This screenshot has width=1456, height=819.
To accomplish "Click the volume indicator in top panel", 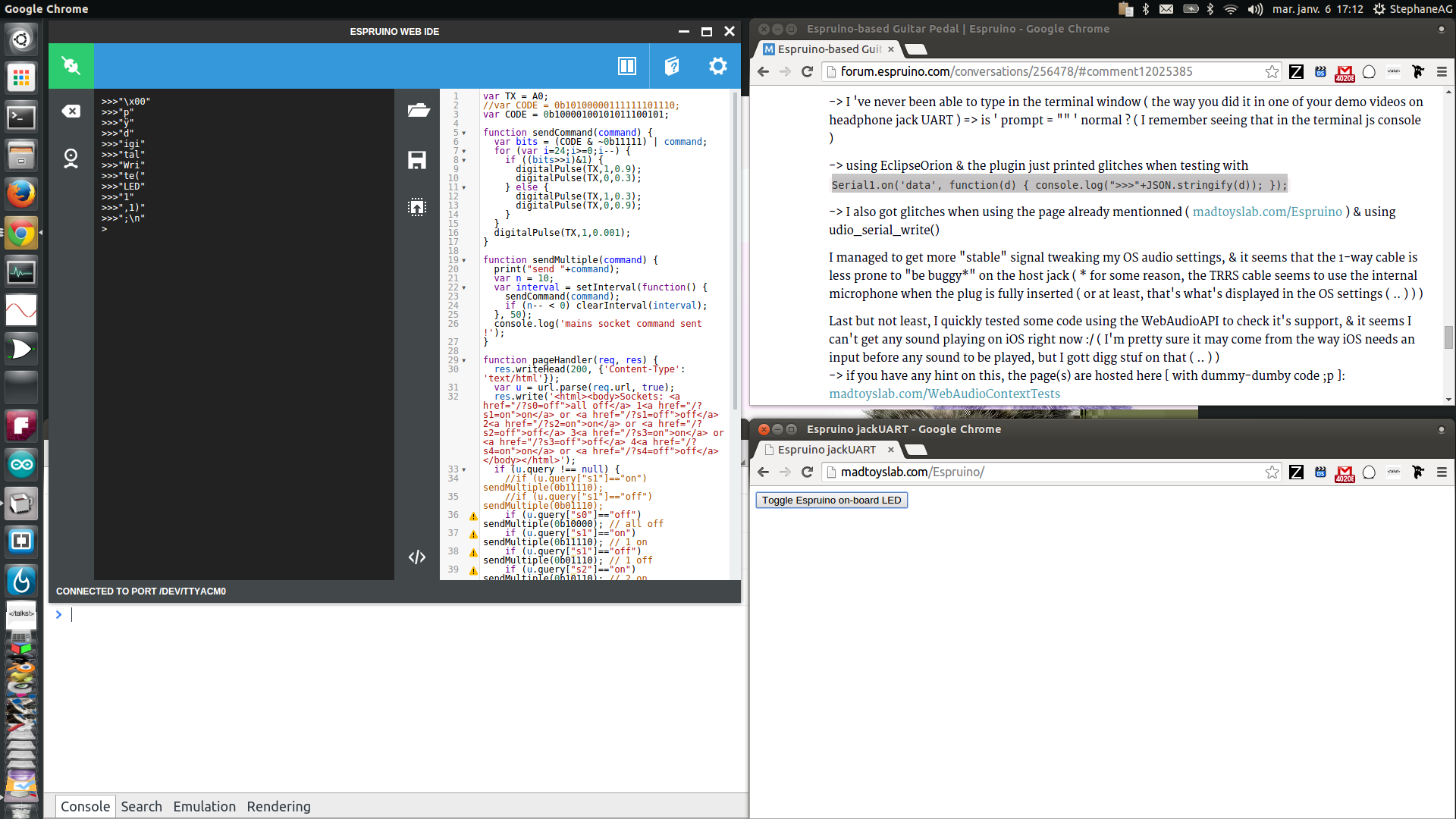I will [x=1255, y=9].
